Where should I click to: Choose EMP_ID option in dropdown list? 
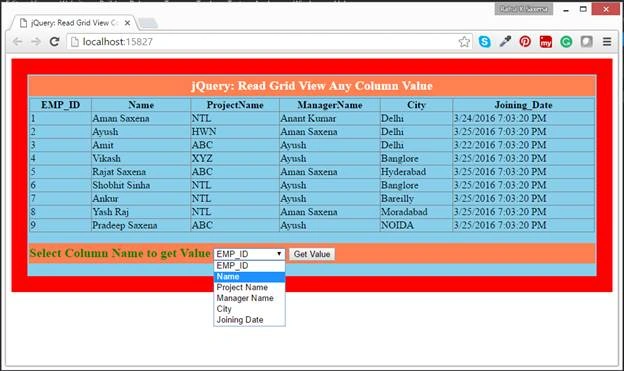(249, 266)
